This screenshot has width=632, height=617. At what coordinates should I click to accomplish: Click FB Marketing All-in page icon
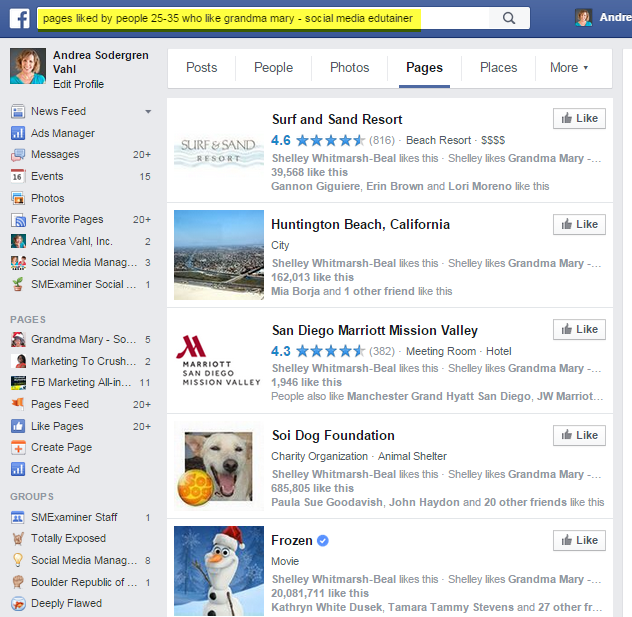pyautogui.click(x=18, y=382)
